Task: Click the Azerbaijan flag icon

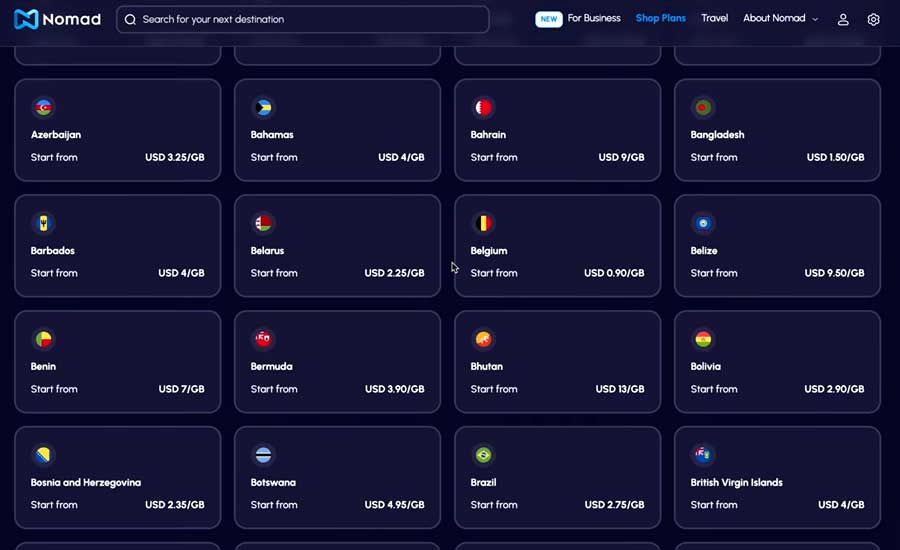Action: coord(44,107)
